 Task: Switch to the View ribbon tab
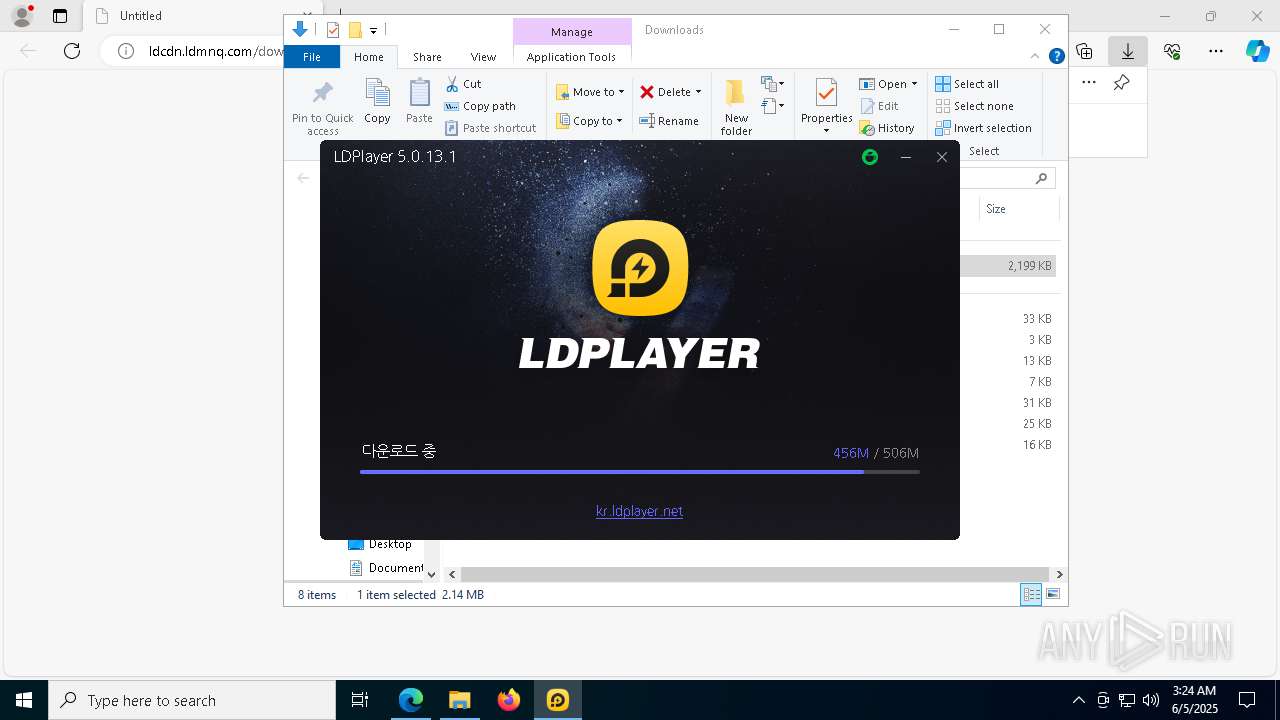[483, 57]
